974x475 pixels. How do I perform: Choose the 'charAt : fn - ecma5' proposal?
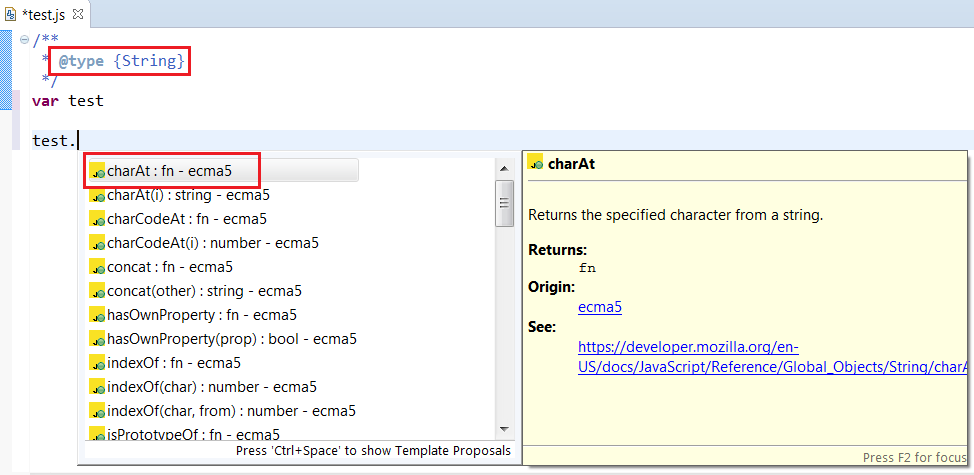[x=224, y=171]
